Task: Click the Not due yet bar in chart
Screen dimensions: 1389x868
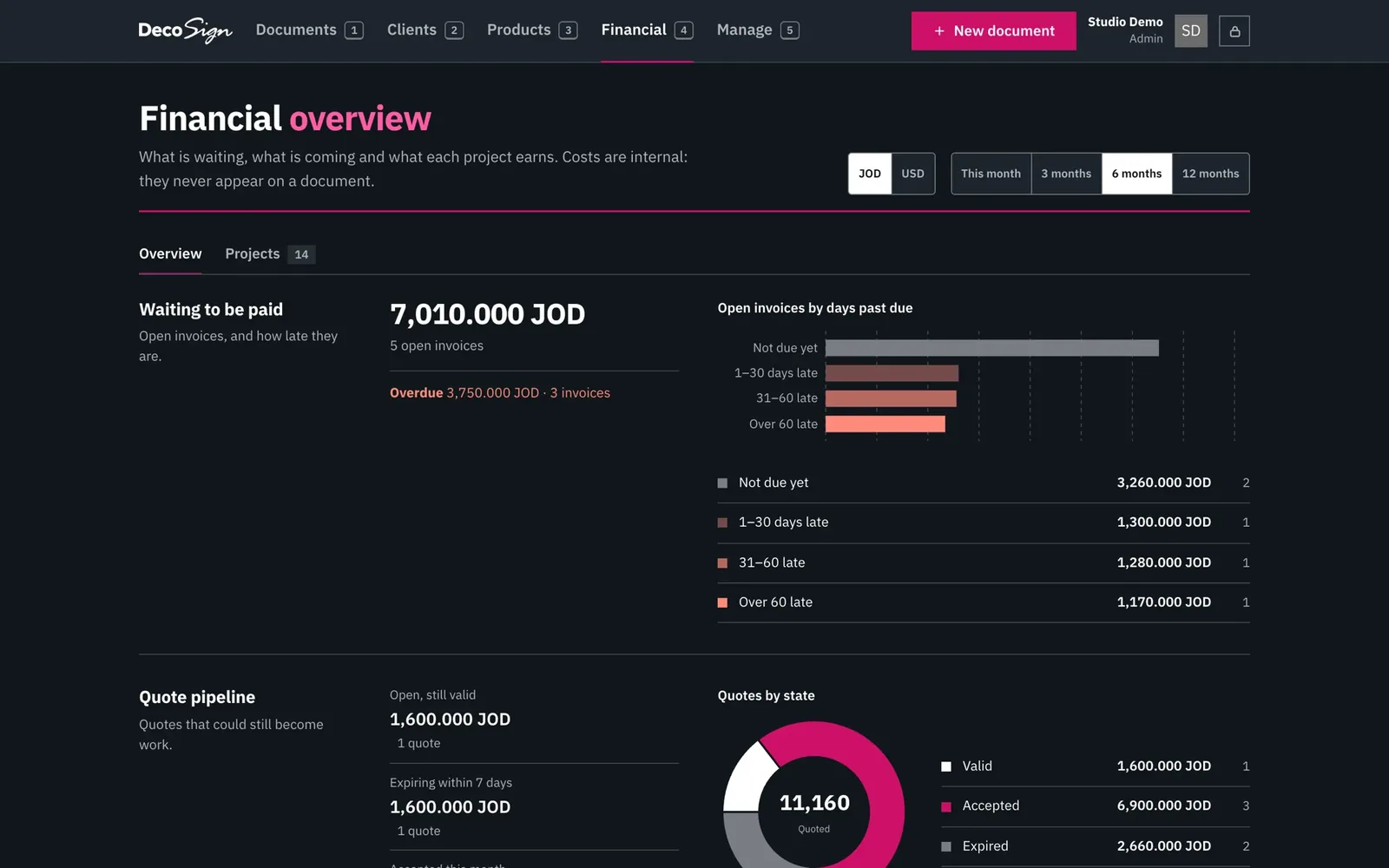Action: (991, 348)
